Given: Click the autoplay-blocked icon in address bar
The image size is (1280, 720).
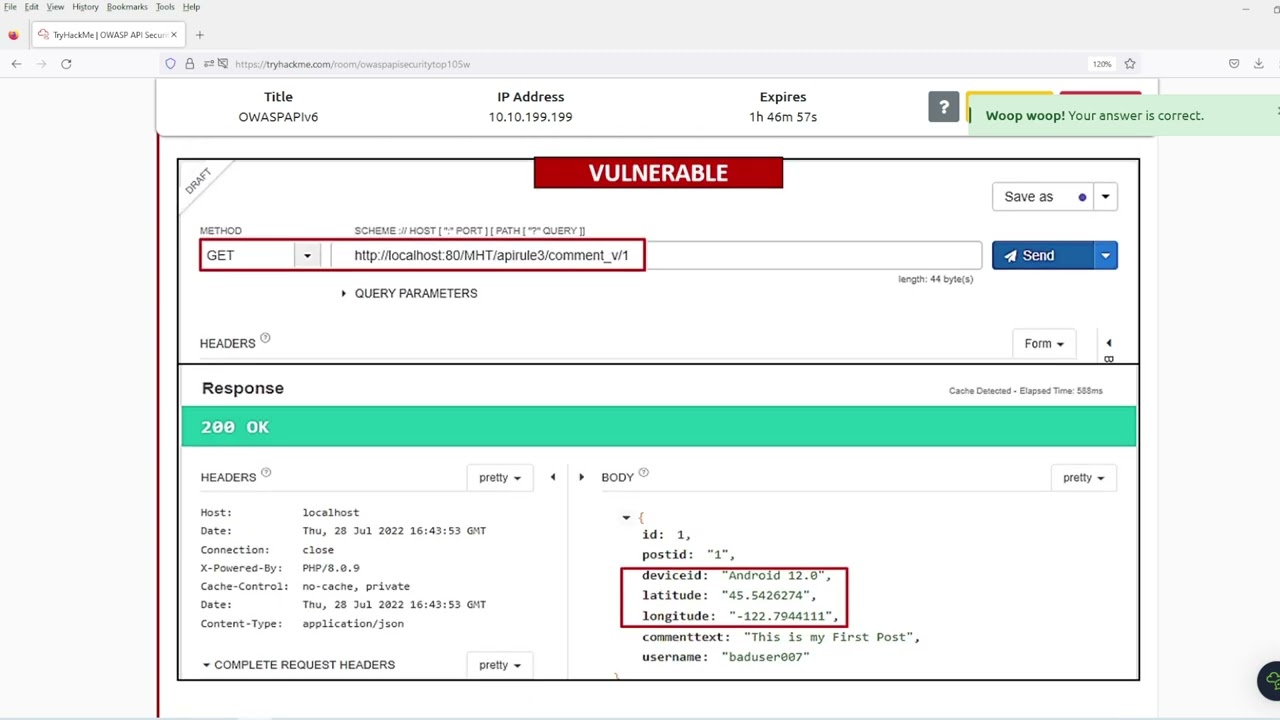Looking at the screenshot, I should (x=223, y=64).
